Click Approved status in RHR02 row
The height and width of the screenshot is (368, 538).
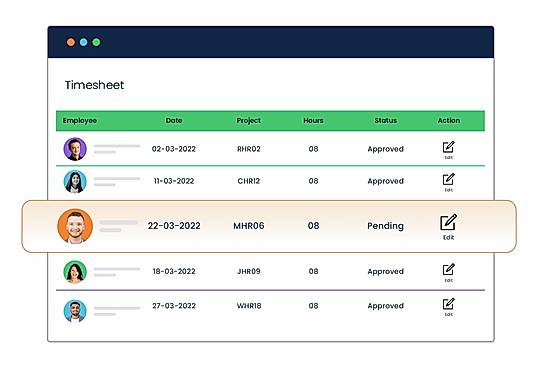[x=386, y=149]
